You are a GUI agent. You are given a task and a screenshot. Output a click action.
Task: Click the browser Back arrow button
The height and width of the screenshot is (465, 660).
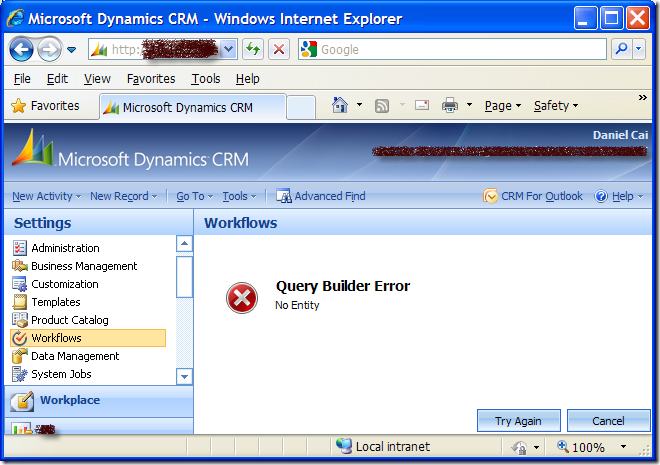21,50
